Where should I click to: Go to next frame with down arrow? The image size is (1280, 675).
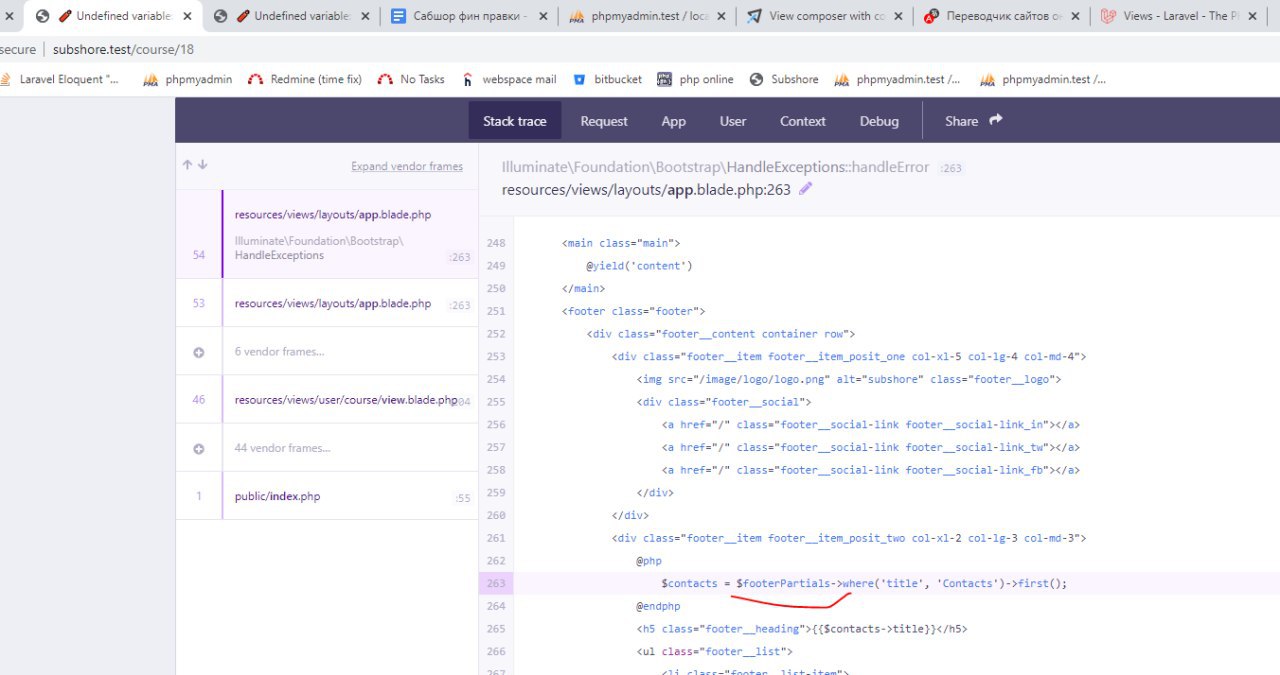pos(202,165)
